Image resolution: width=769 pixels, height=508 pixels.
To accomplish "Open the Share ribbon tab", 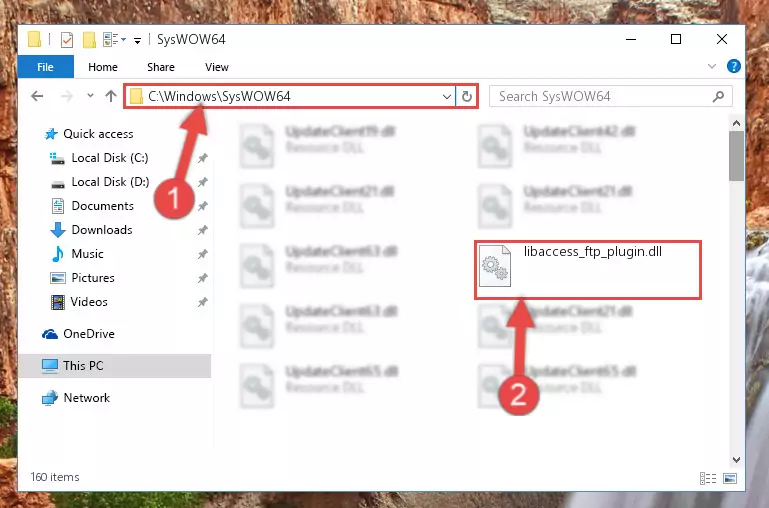I will coord(160,67).
